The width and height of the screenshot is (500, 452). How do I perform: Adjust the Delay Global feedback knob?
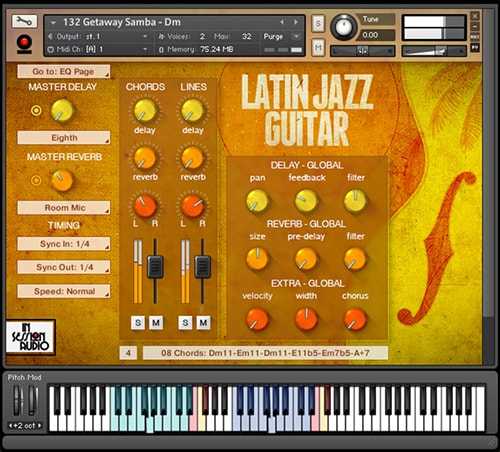(306, 201)
